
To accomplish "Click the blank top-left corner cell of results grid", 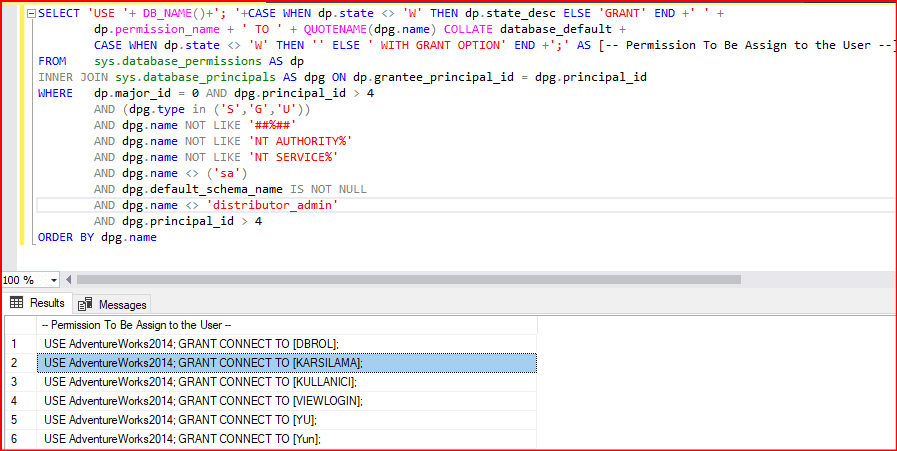I will pos(18,325).
